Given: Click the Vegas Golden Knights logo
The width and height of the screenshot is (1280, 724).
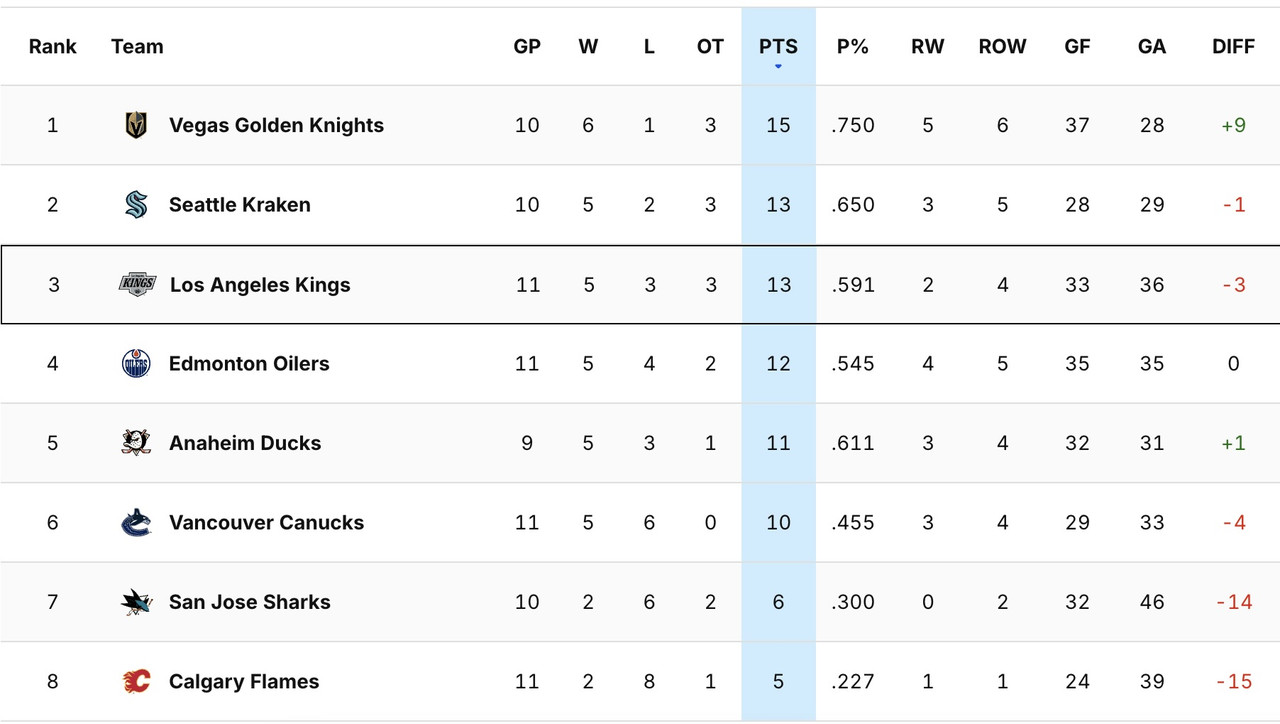Looking at the screenshot, I should pos(137,125).
